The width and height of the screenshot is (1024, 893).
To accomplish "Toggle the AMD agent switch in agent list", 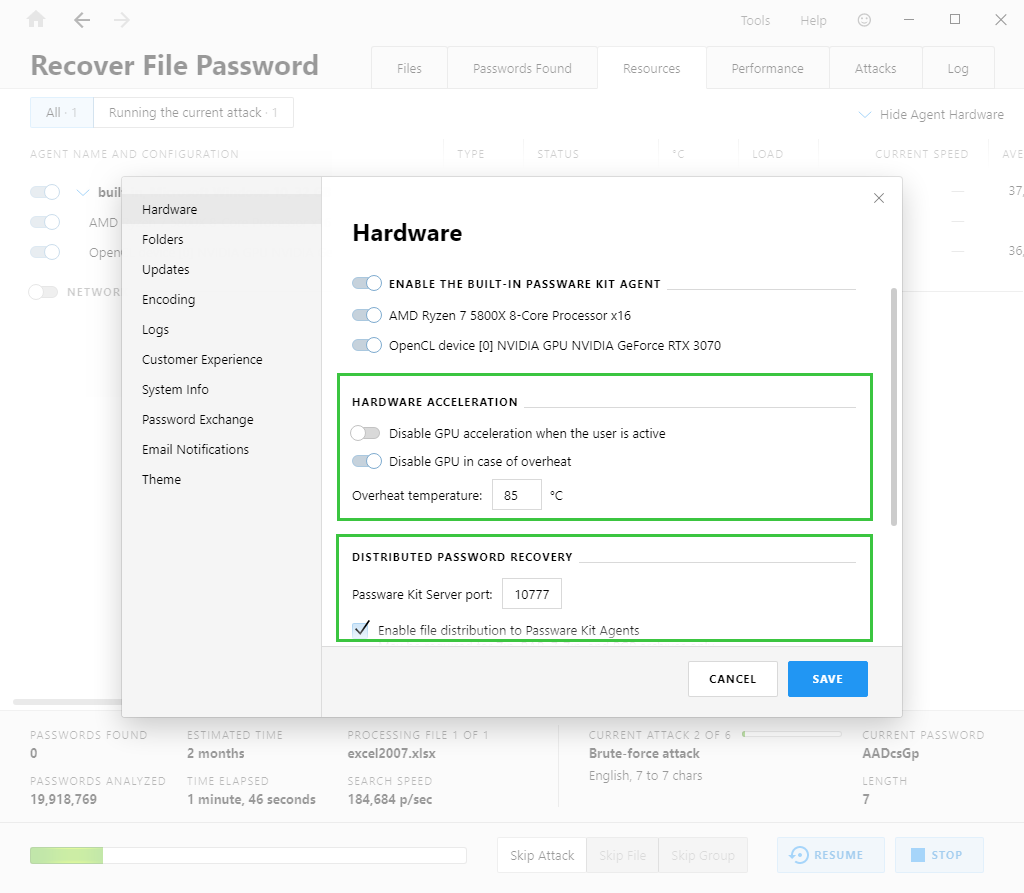I will click(x=45, y=222).
